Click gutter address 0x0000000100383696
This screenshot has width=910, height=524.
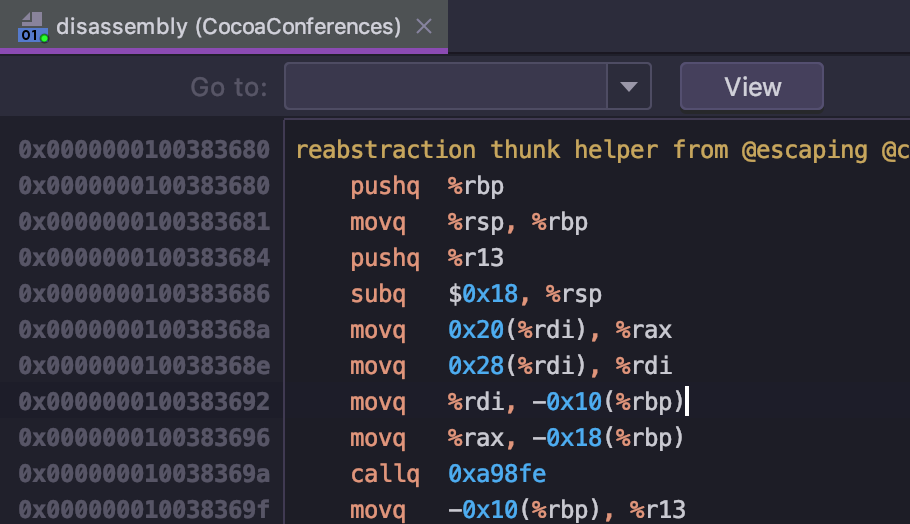[144, 438]
